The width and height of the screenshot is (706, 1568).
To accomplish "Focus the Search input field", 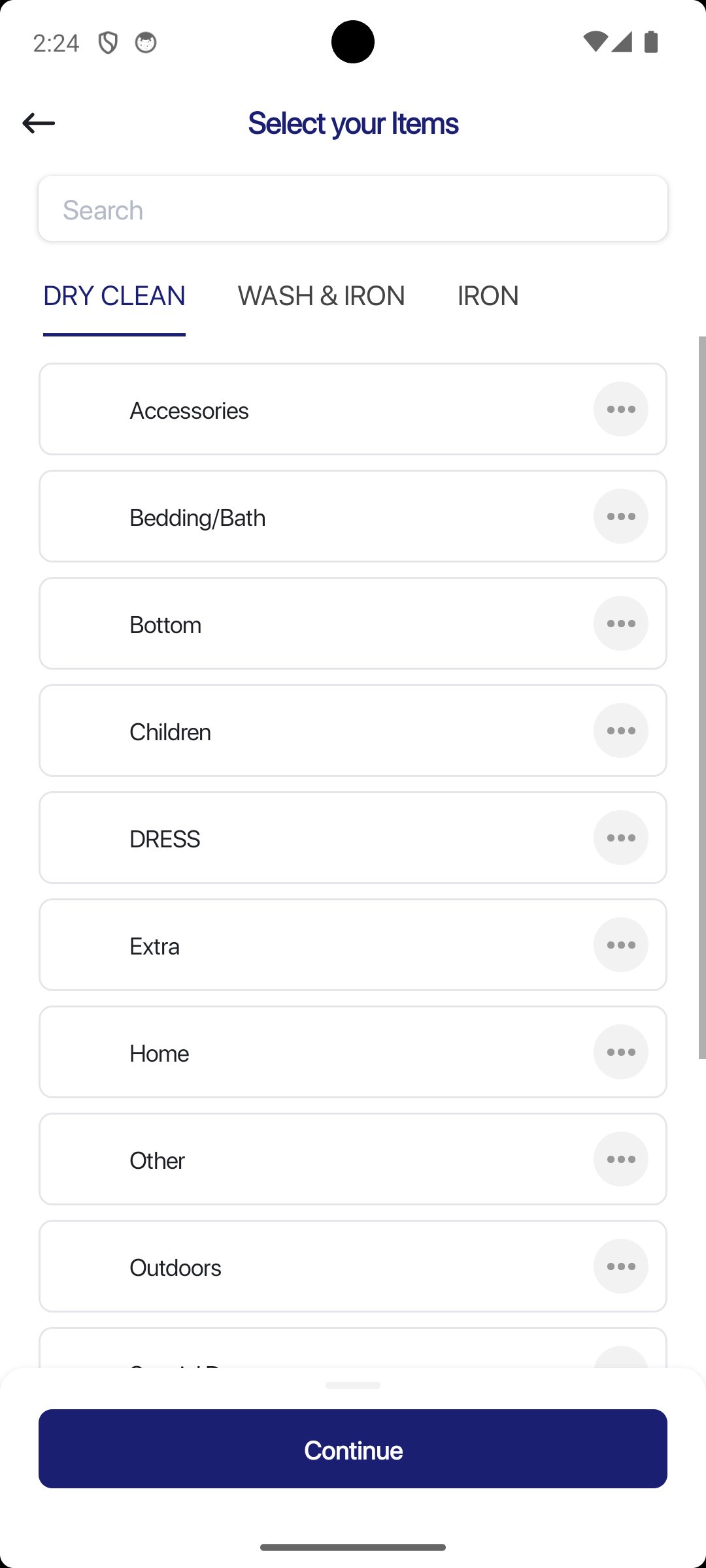I will click(x=353, y=209).
